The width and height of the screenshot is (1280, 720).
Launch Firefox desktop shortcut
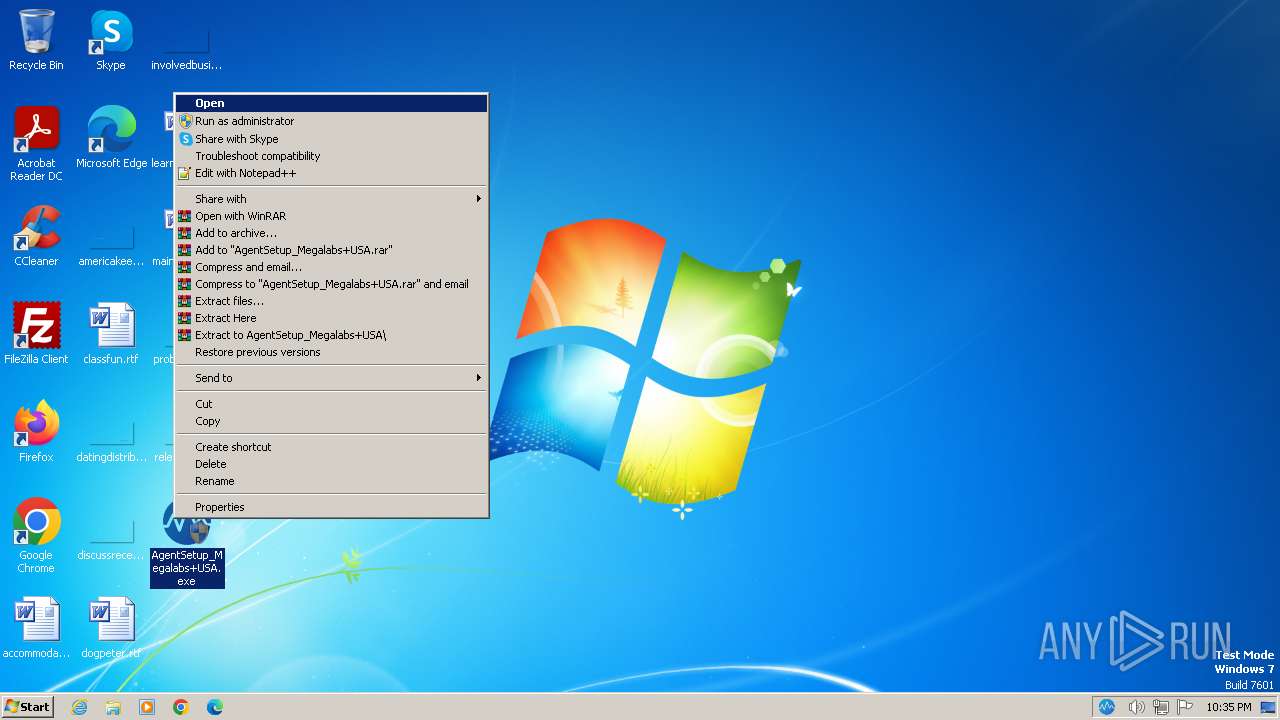[36, 432]
